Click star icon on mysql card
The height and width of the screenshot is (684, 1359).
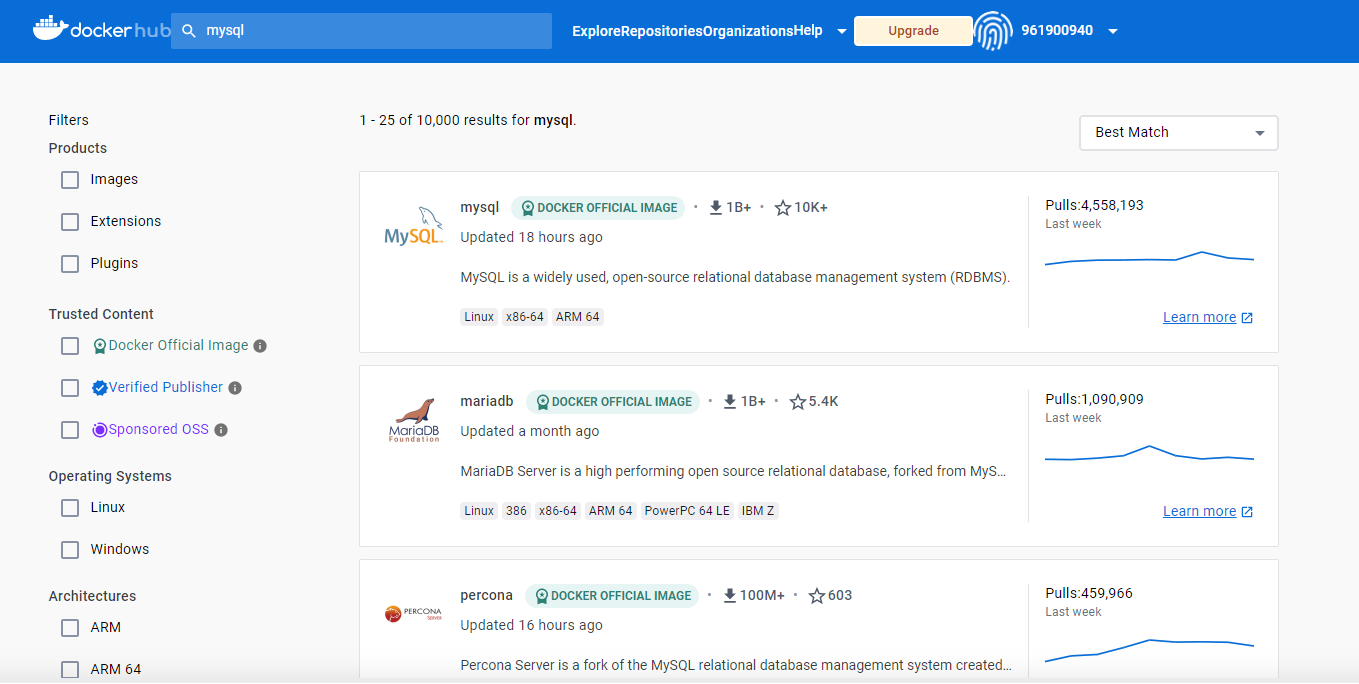(x=783, y=208)
